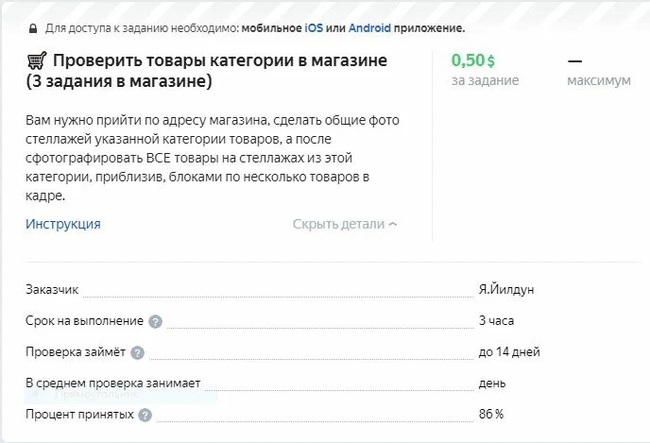
Task: Click the до 14 дней review value
Action: [509, 352]
